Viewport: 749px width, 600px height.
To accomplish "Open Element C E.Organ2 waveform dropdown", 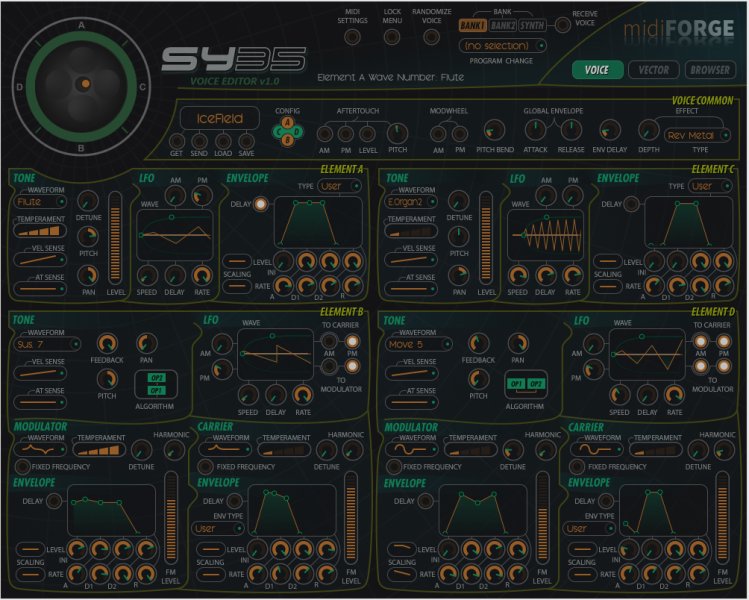I will [x=411, y=202].
